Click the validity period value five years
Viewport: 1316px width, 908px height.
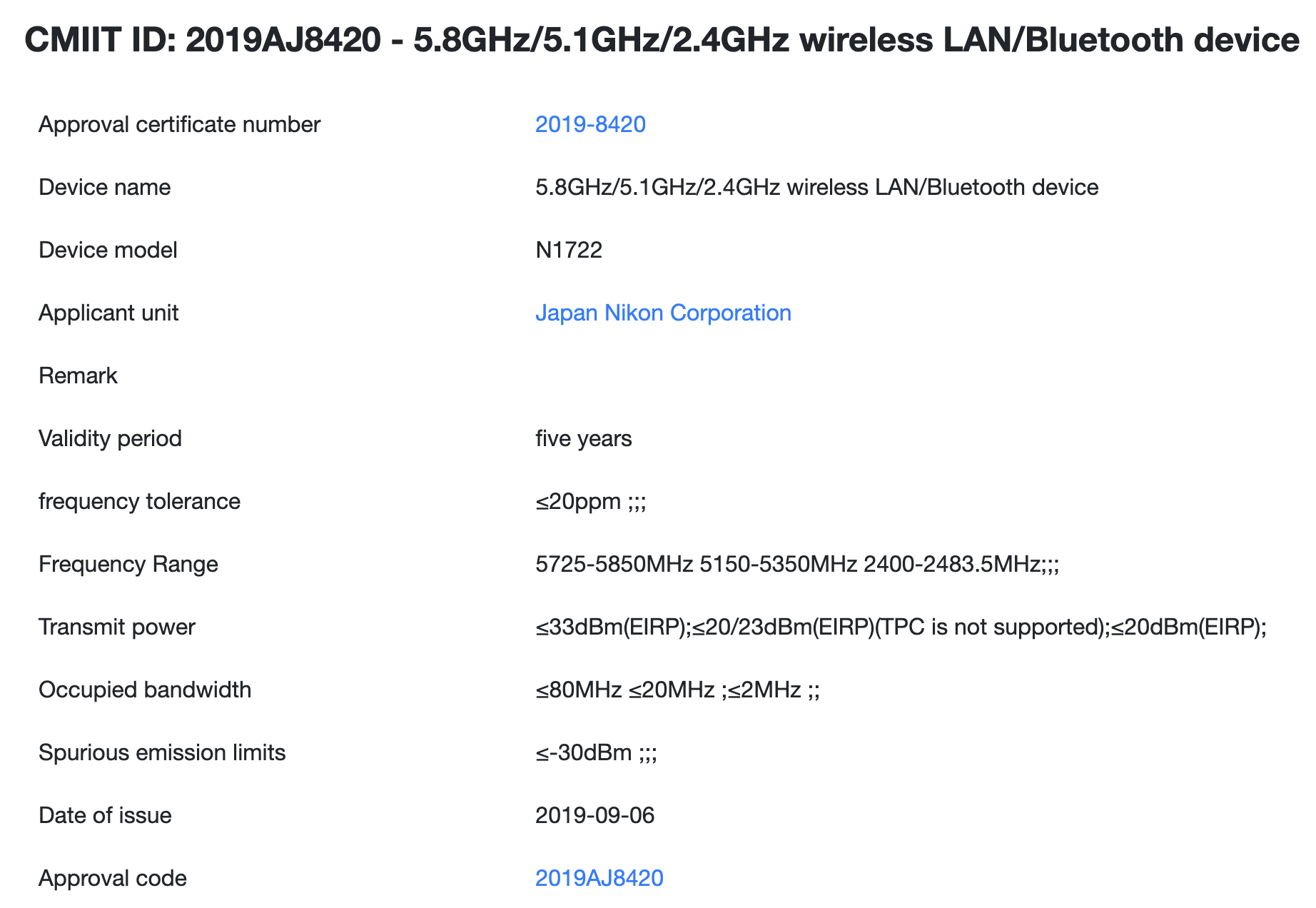pyautogui.click(x=583, y=438)
